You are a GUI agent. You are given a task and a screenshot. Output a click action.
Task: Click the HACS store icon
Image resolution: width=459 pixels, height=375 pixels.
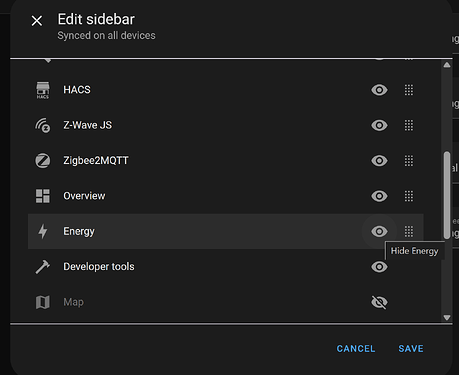coord(43,90)
